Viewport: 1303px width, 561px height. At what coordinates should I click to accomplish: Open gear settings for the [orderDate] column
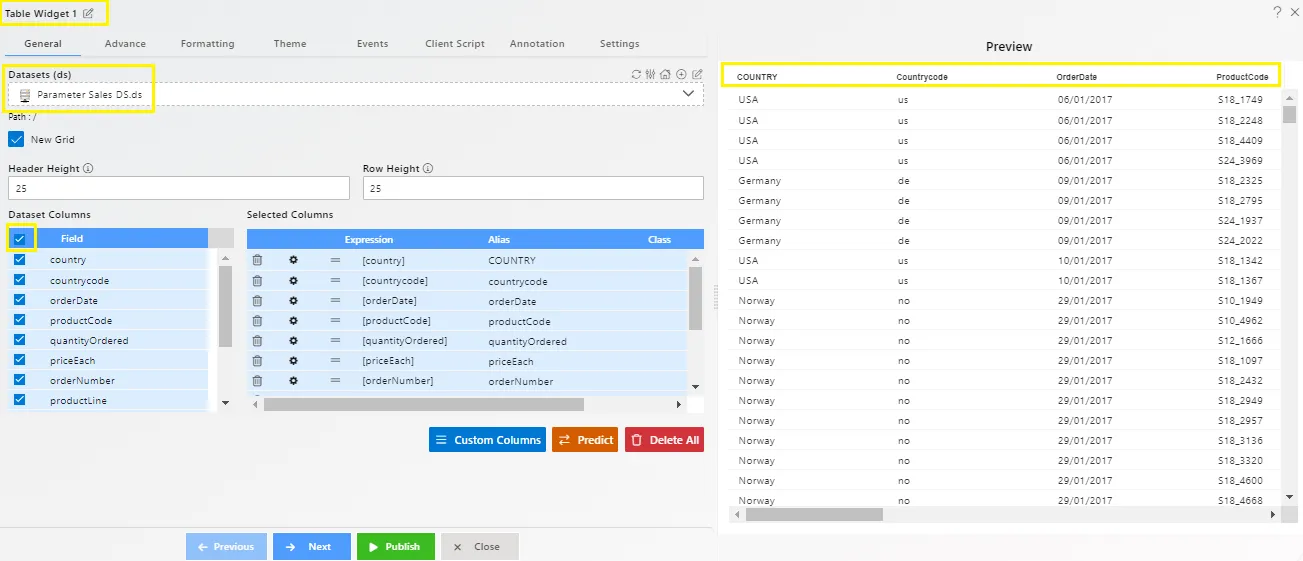(x=293, y=300)
